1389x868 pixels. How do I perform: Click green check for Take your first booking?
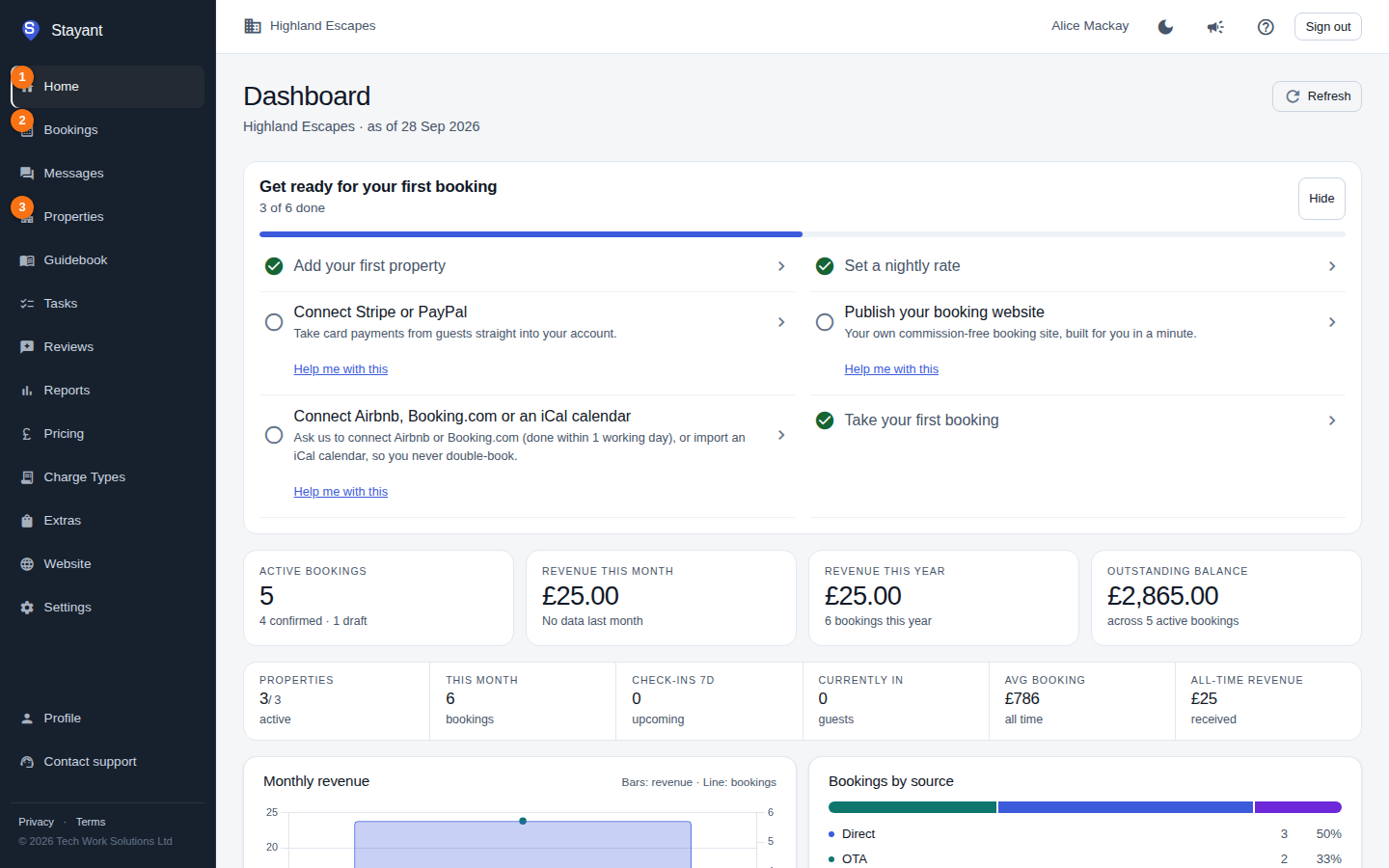point(825,420)
